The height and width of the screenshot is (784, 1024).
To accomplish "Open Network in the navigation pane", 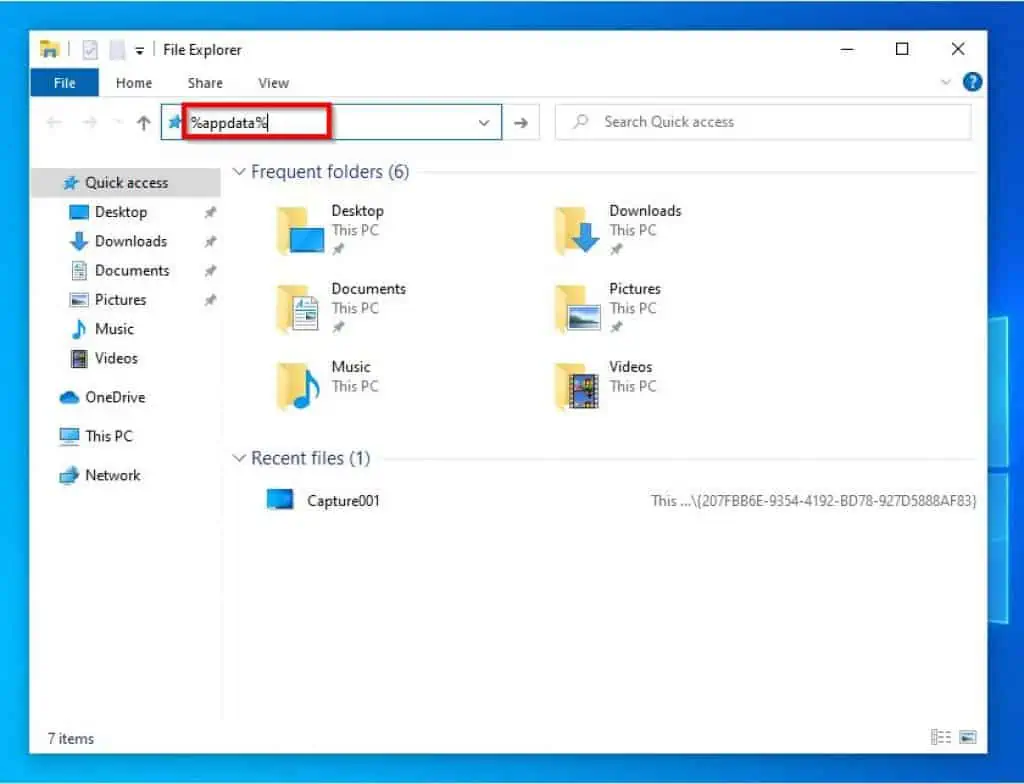I will click(112, 475).
